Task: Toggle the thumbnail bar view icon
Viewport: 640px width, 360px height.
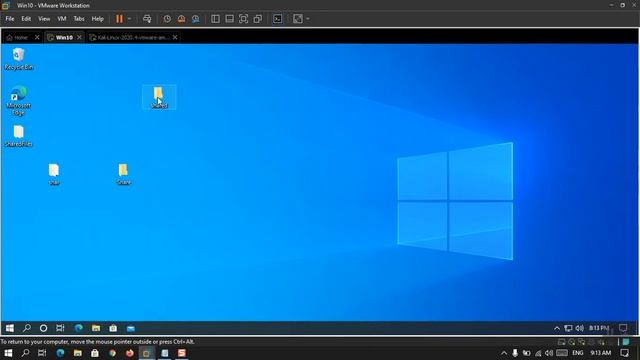Action: click(229, 19)
